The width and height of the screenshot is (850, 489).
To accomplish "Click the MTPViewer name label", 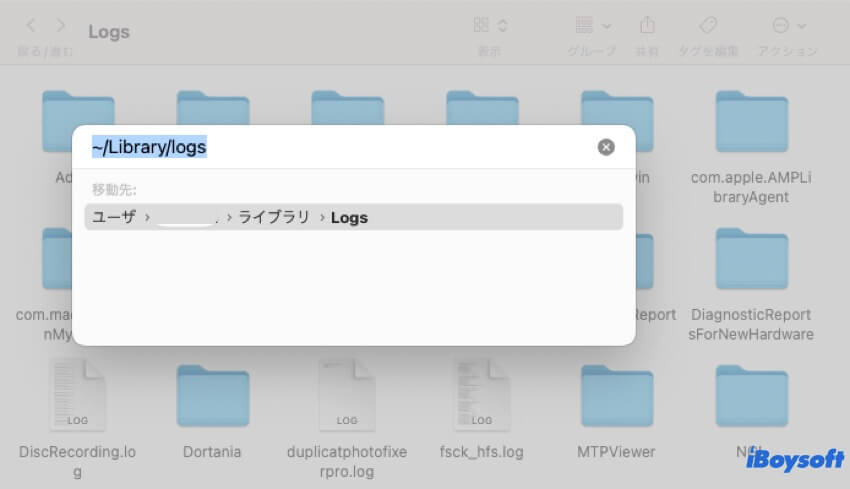I will pos(616,452).
